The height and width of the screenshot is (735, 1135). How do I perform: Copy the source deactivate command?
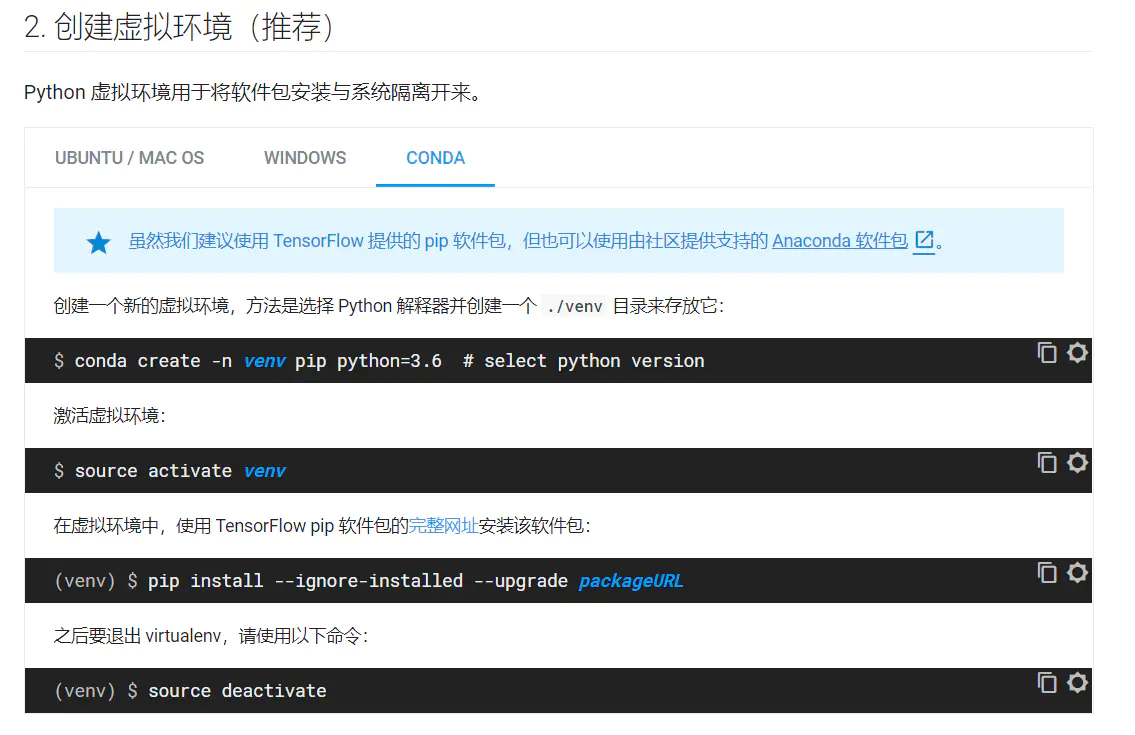click(x=1047, y=683)
